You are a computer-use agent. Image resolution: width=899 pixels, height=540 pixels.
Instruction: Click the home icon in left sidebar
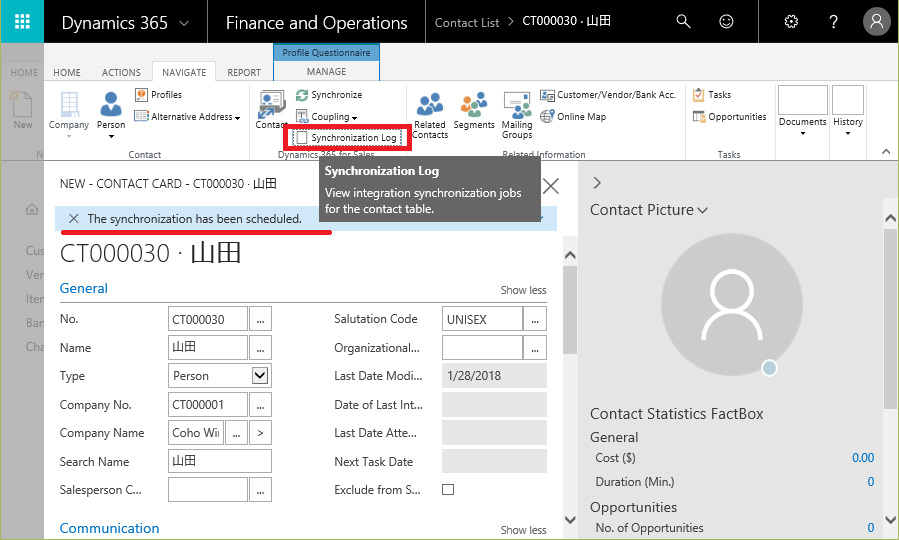(x=32, y=209)
